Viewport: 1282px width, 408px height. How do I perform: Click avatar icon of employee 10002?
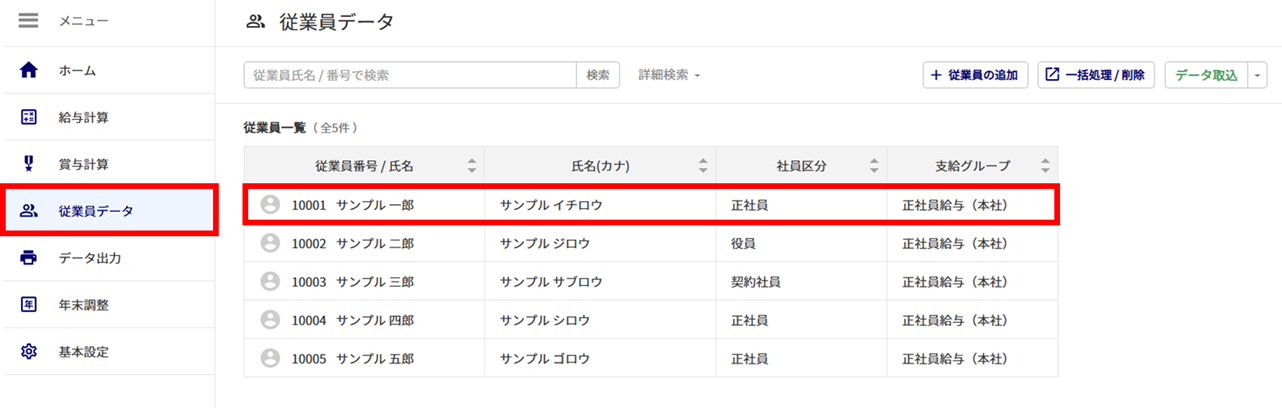pos(269,243)
